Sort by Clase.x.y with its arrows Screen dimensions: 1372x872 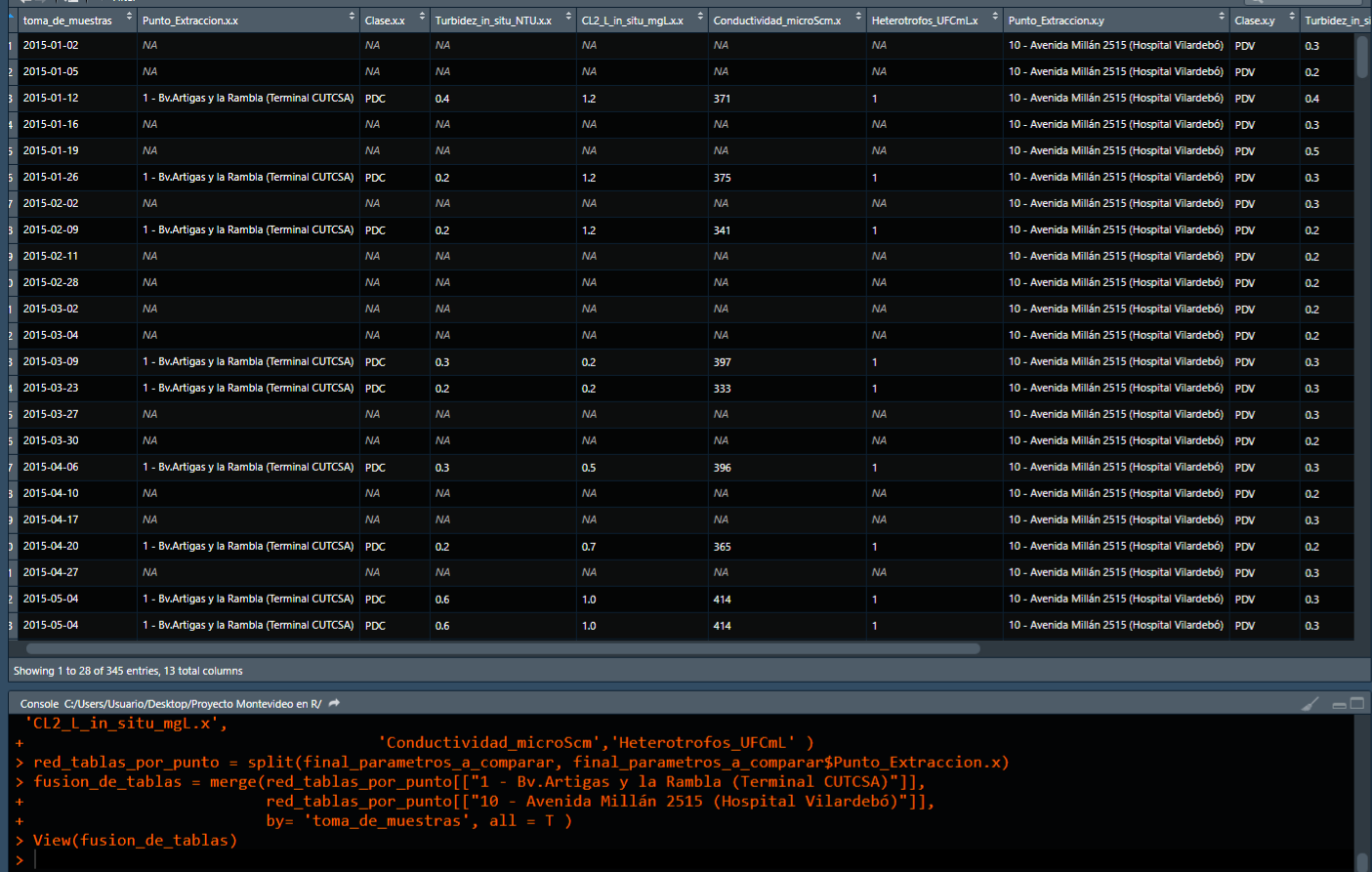click(x=1292, y=17)
